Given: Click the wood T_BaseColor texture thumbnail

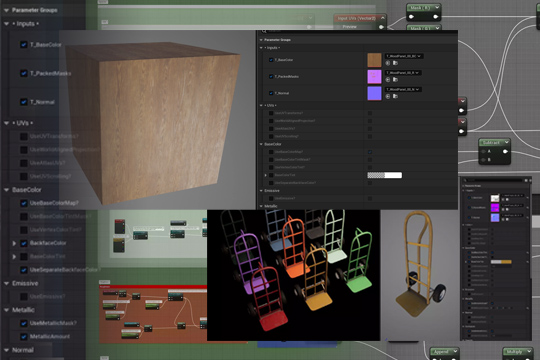Looking at the screenshot, I should [374, 60].
